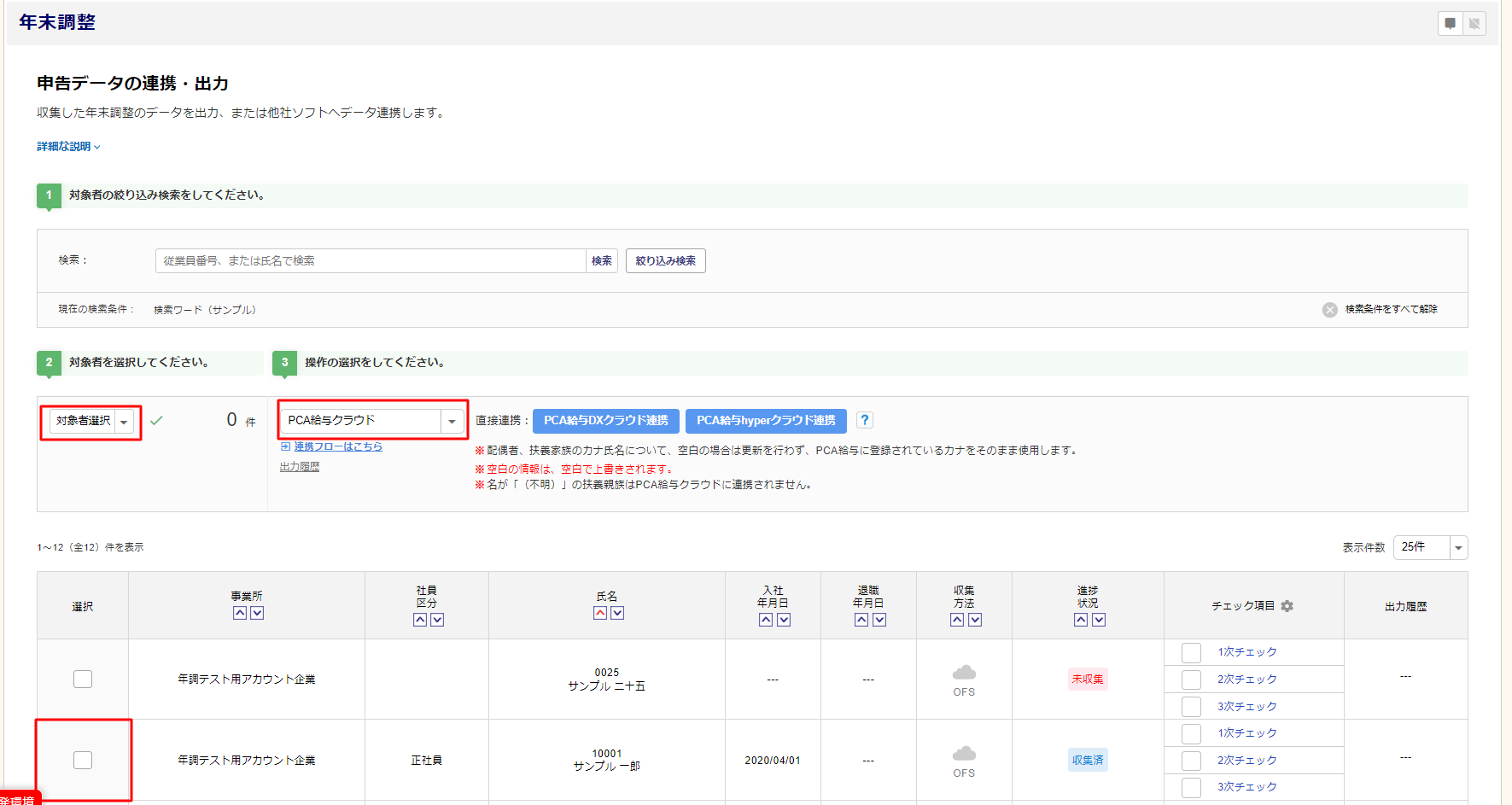Open 3次チェック link for サンプル 一郎
The height and width of the screenshot is (805, 1512).
click(x=1247, y=787)
